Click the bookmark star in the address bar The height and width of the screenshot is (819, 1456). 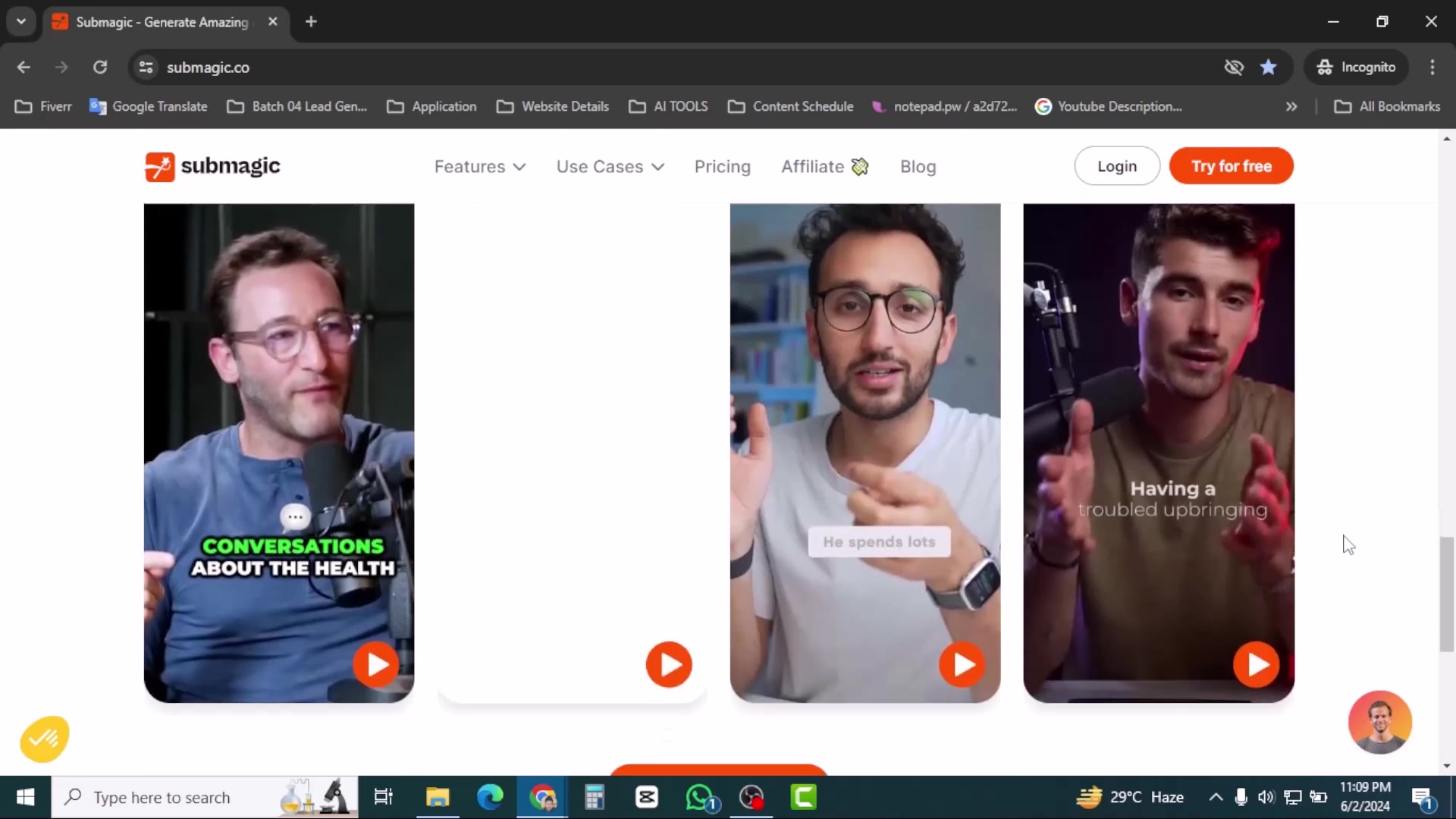pyautogui.click(x=1269, y=67)
